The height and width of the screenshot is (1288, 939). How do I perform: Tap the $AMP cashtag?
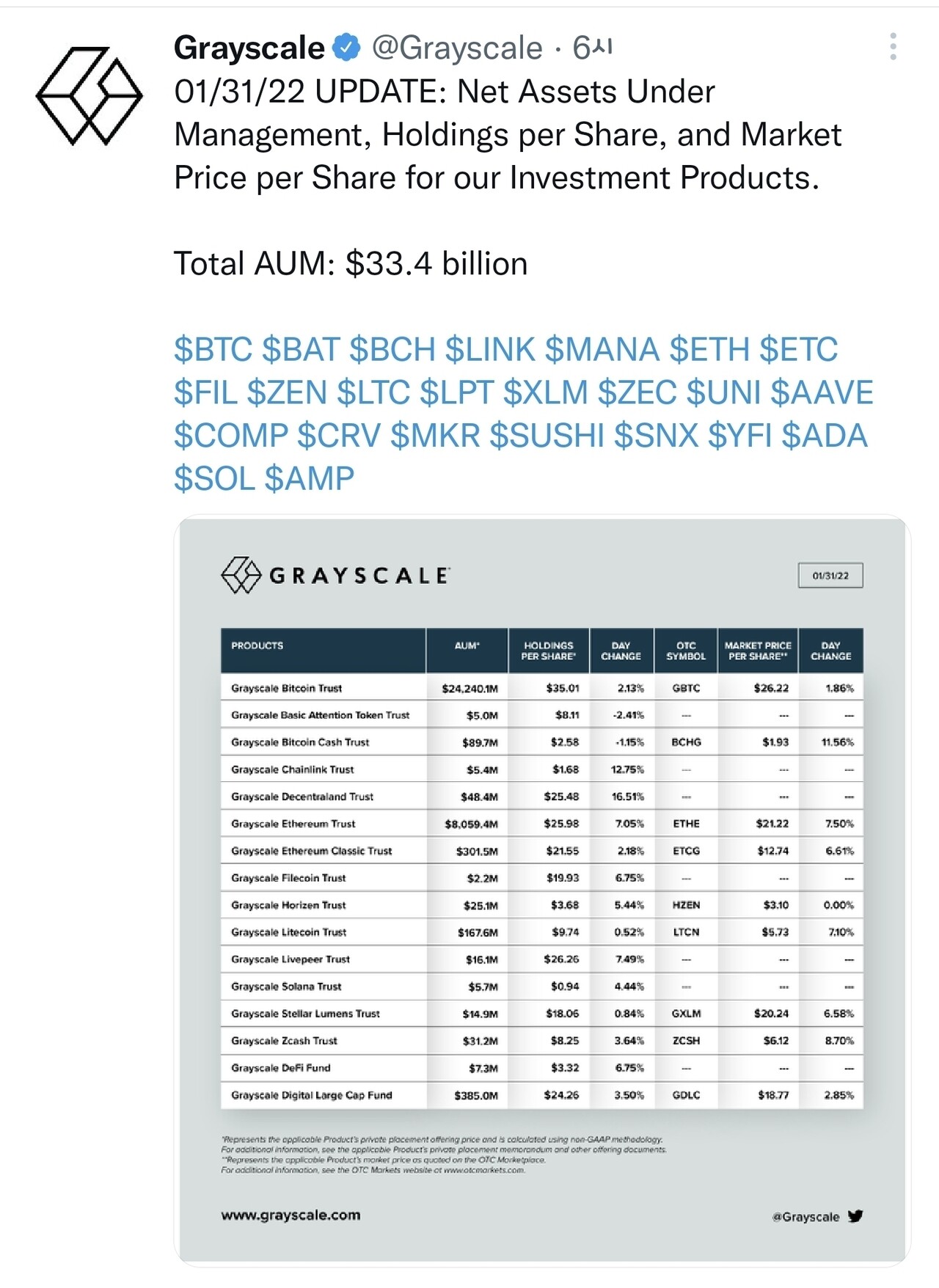point(310,479)
